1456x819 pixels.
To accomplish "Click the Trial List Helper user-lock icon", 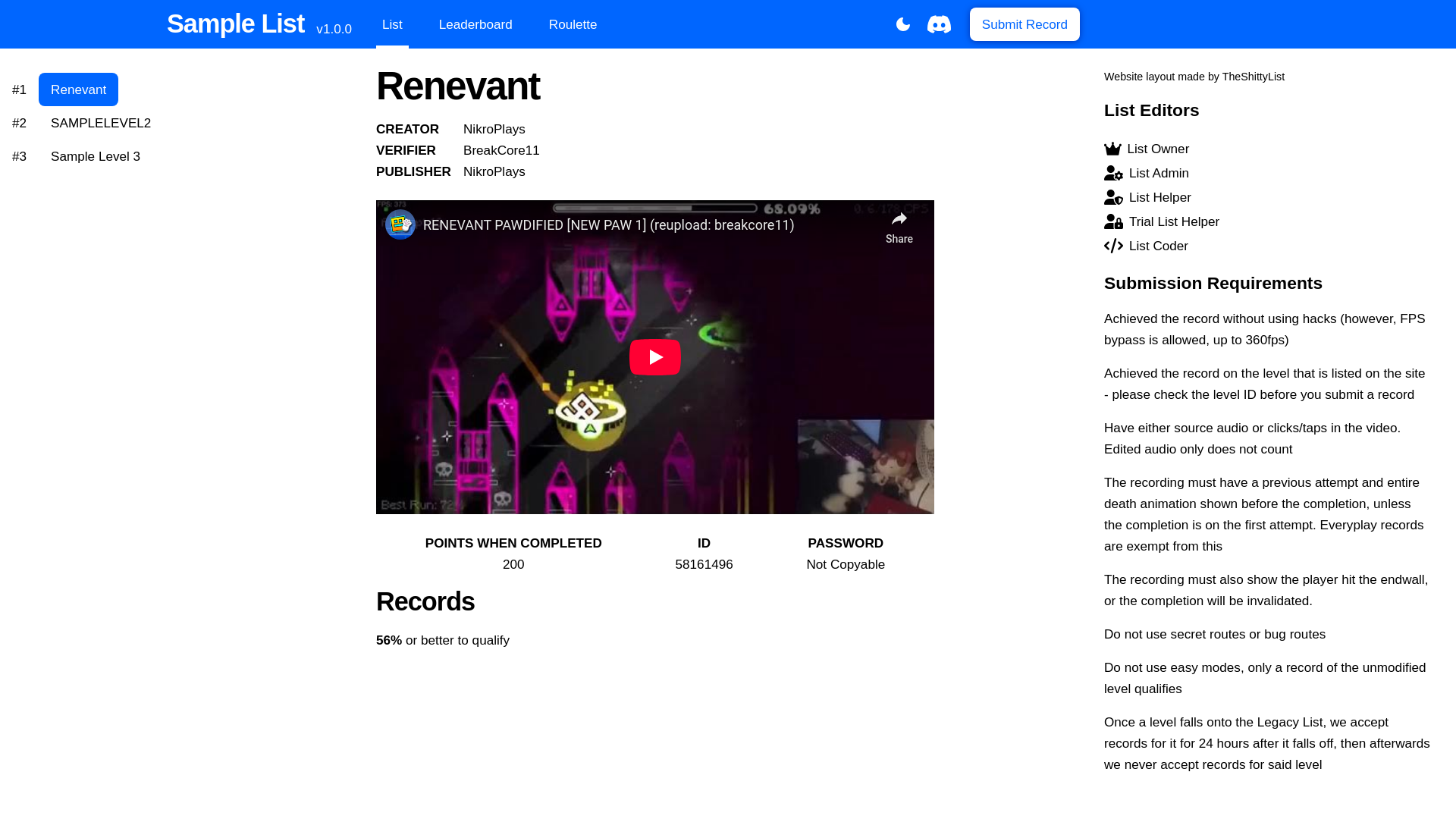I will coord(1113,222).
